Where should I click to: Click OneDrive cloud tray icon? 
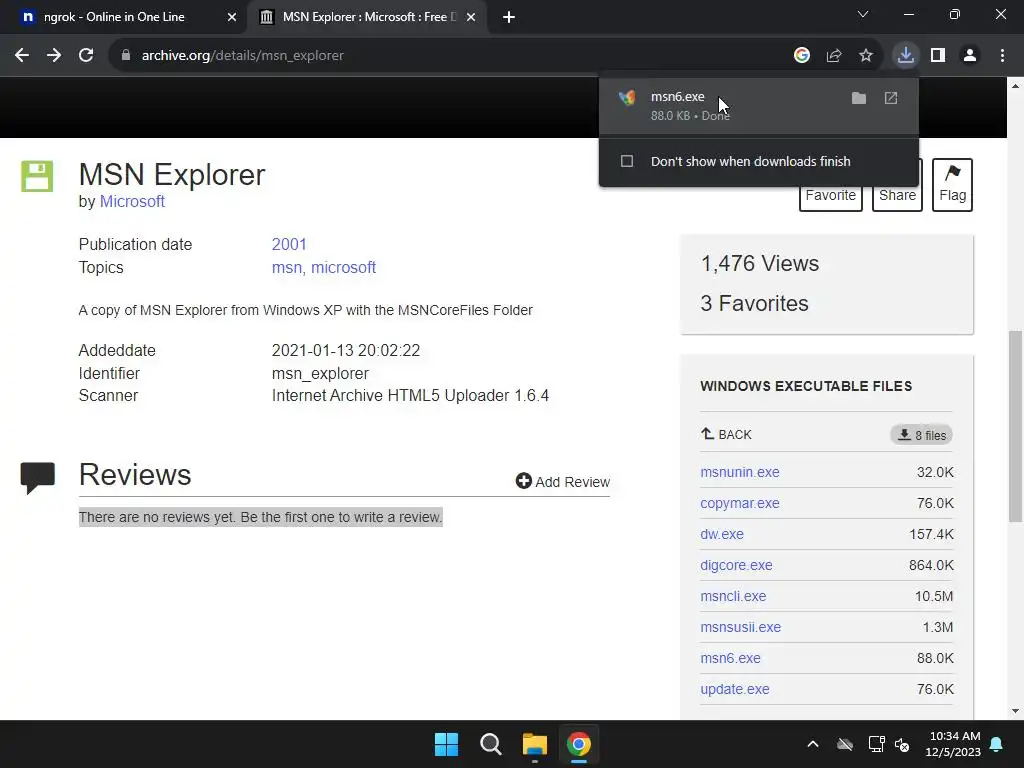pos(845,744)
